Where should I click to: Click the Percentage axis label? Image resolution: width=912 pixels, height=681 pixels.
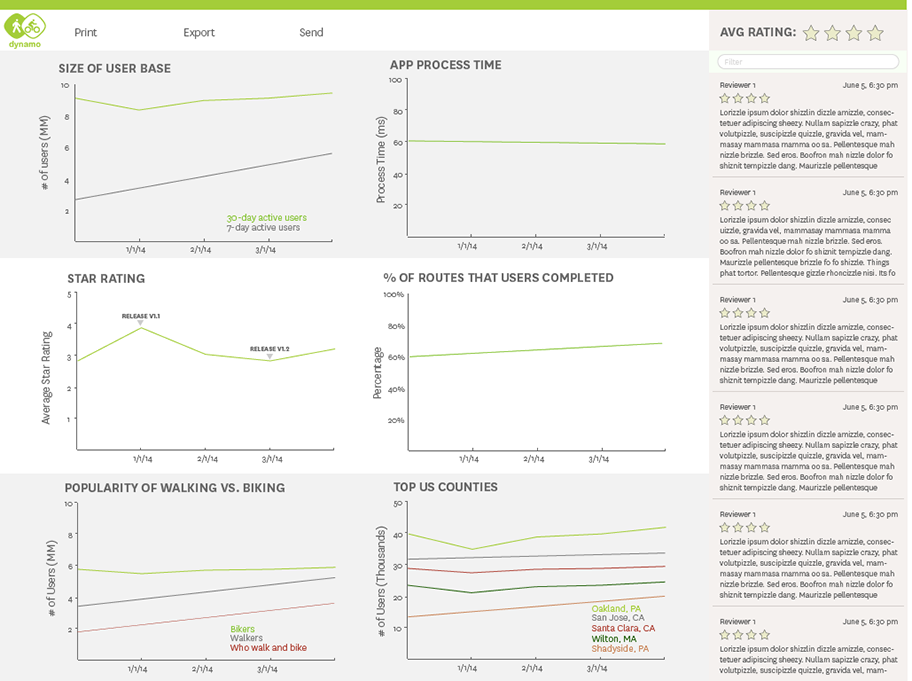377,373
